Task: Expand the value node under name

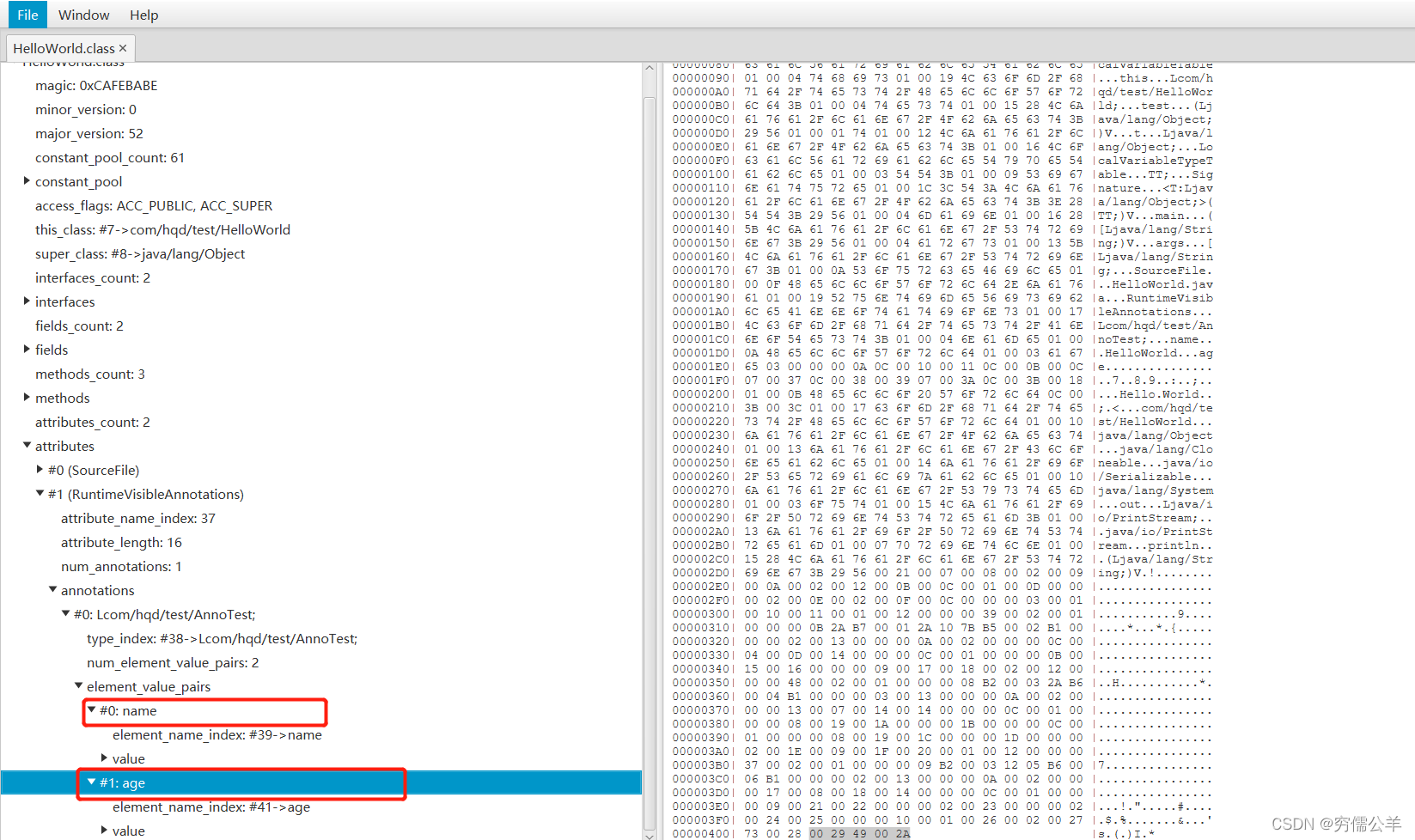Action: tap(104, 758)
